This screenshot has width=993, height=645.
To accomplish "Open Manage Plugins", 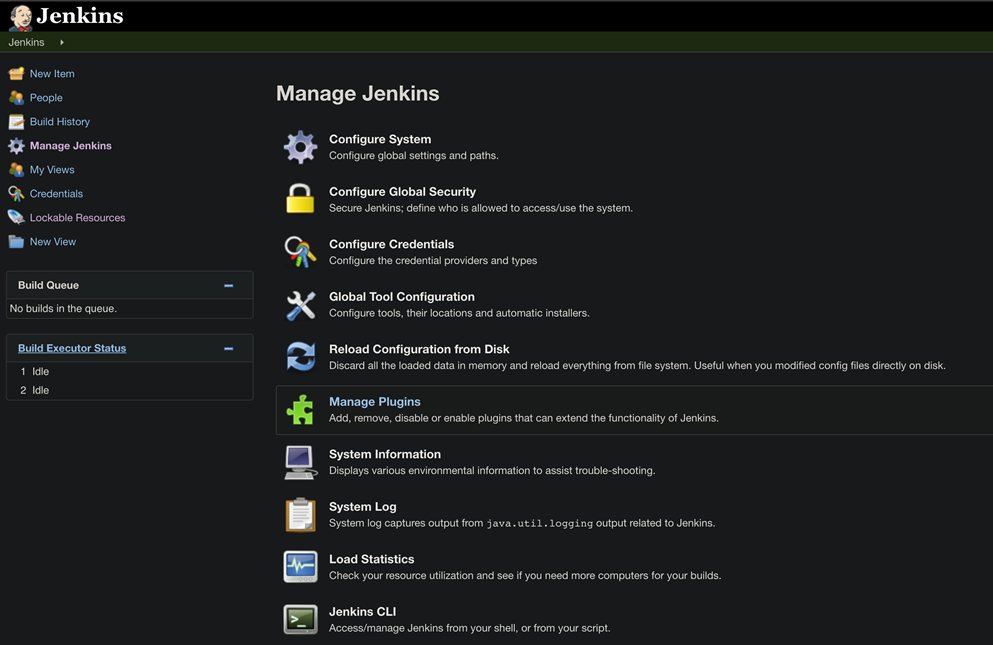I will pyautogui.click(x=374, y=402).
